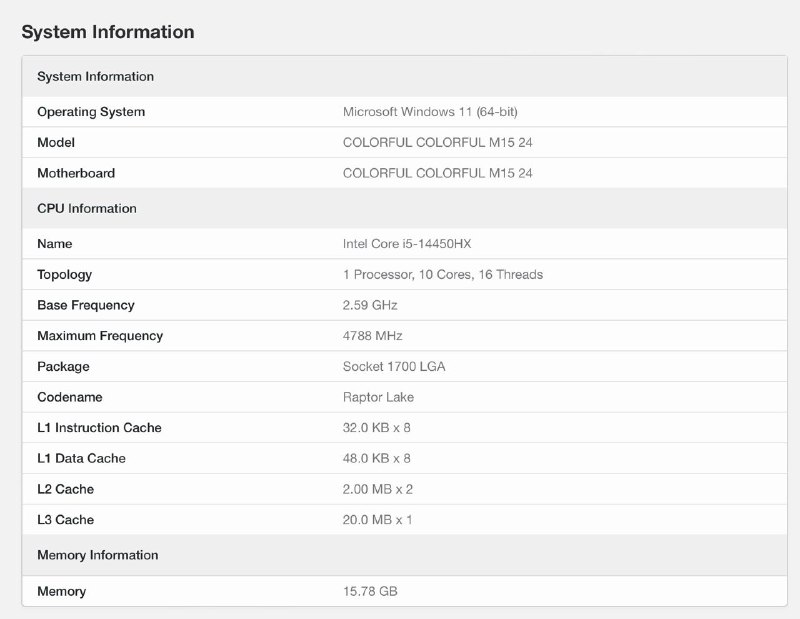The height and width of the screenshot is (619, 800).
Task: Select the '4788 MHz' value
Action: point(372,336)
